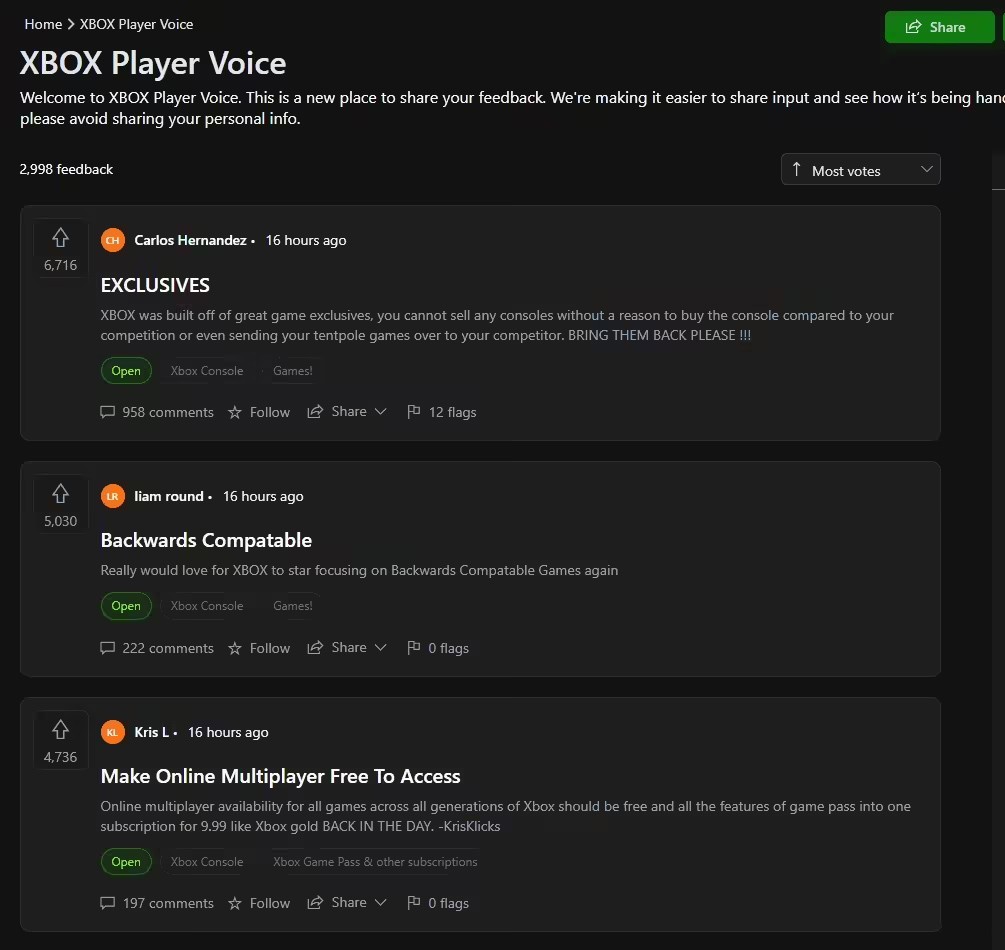This screenshot has height=950, width=1005.
Task: Click the green Share button at top
Action: tap(939, 27)
